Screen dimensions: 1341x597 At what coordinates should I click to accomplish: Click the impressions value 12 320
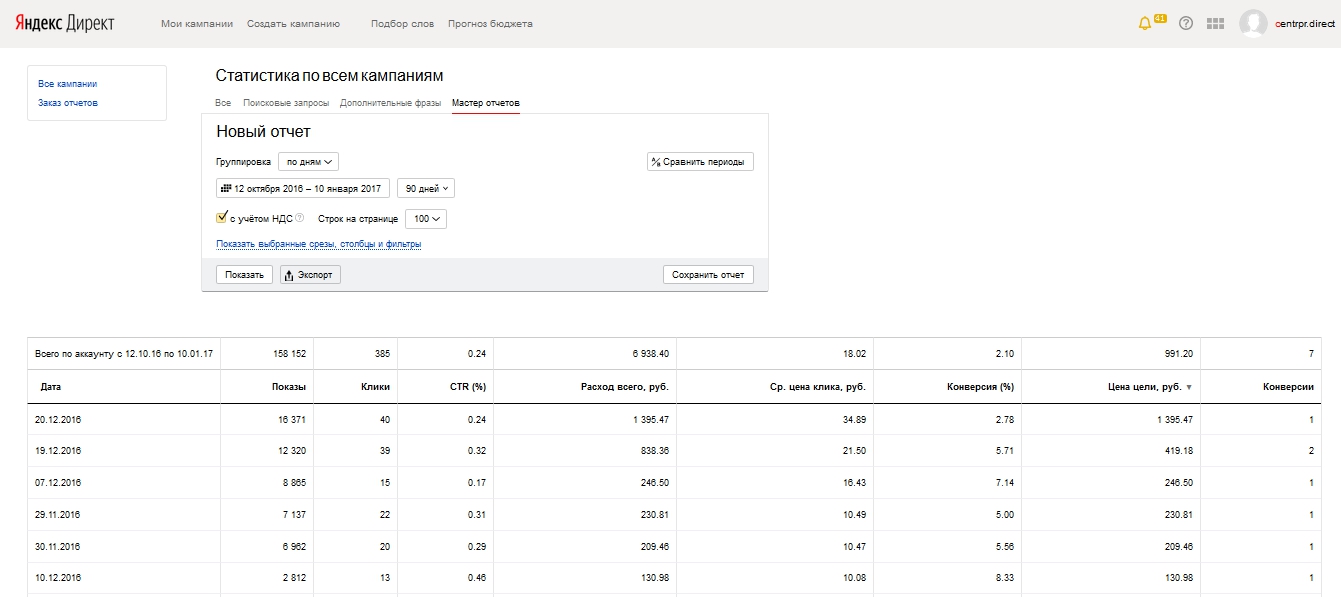[290, 451]
